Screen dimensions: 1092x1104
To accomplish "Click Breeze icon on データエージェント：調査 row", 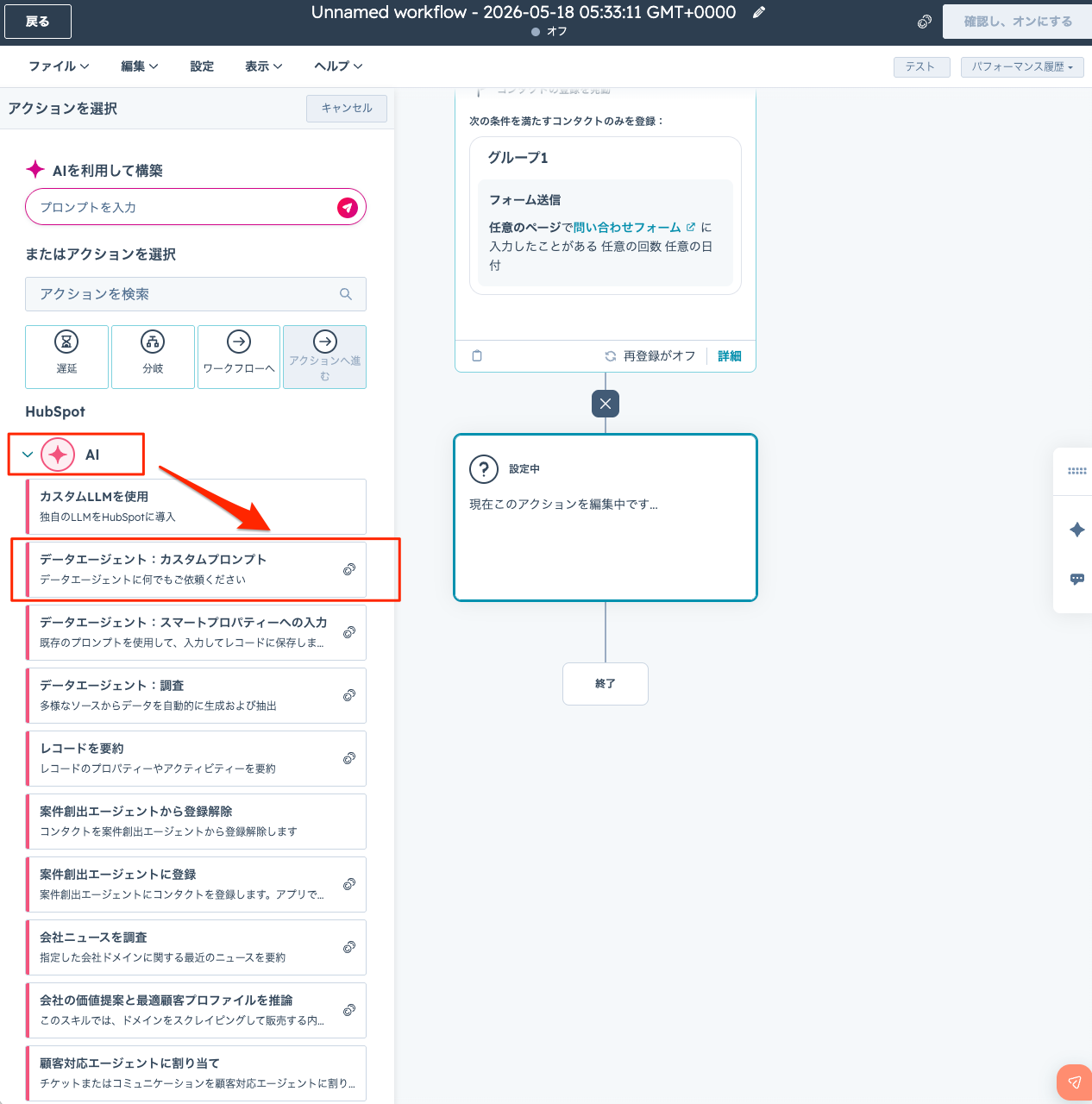I will click(349, 695).
